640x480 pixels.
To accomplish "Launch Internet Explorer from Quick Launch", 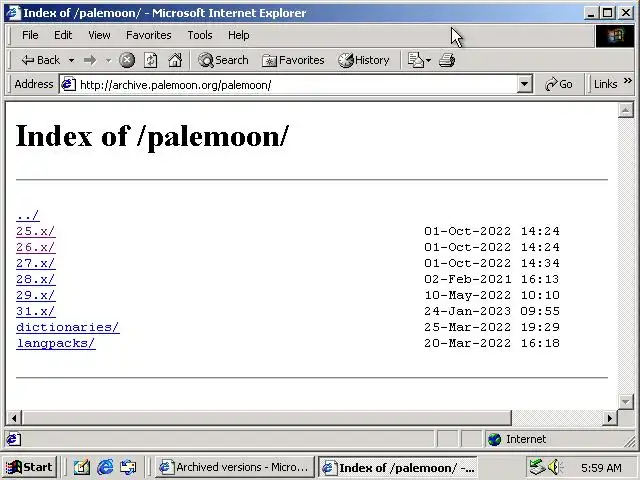I will click(105, 467).
